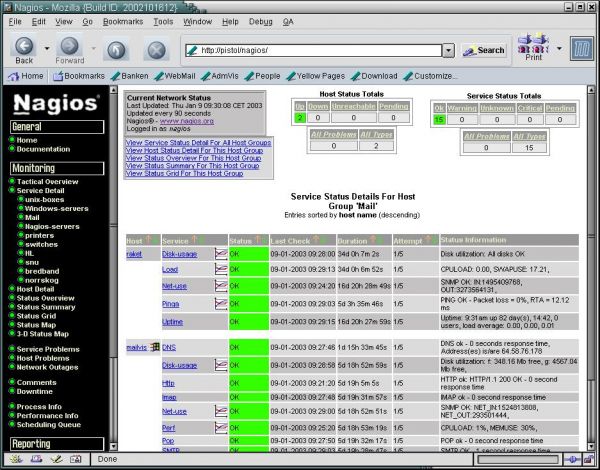This screenshot has height=470, width=600.
Task: Open the dropdown arrow beside Print
Action: point(560,48)
